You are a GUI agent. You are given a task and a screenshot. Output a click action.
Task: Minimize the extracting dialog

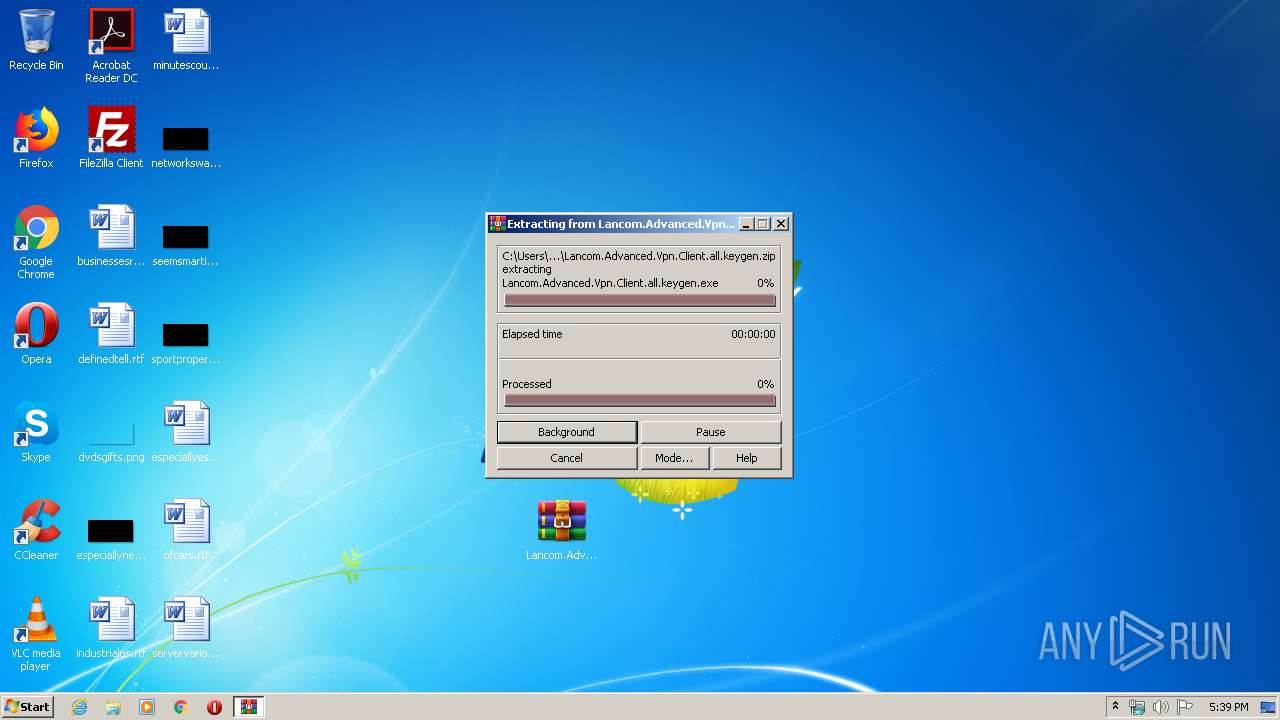(745, 224)
